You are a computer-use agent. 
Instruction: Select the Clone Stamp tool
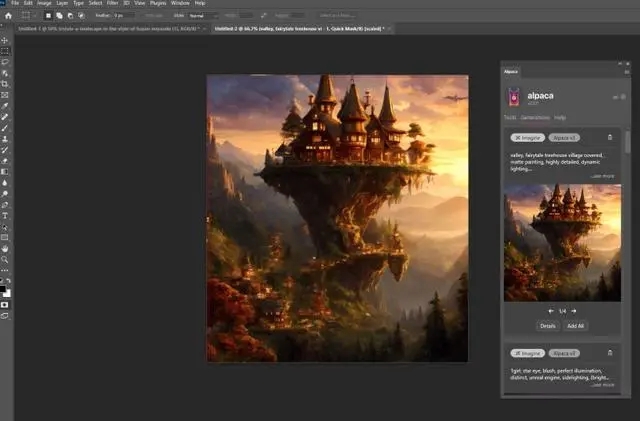pyautogui.click(x=4, y=139)
